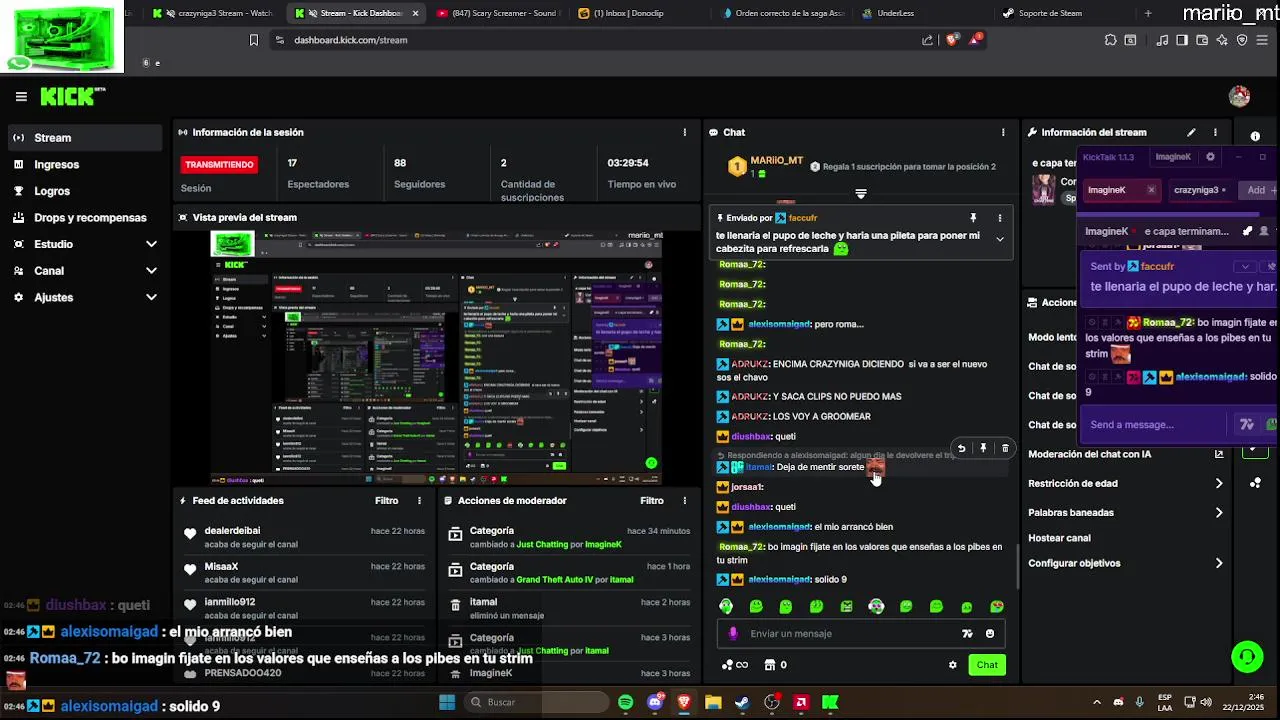This screenshot has height=720, width=1280.
Task: Bookmark the page with bookmark icon
Action: 254,40
